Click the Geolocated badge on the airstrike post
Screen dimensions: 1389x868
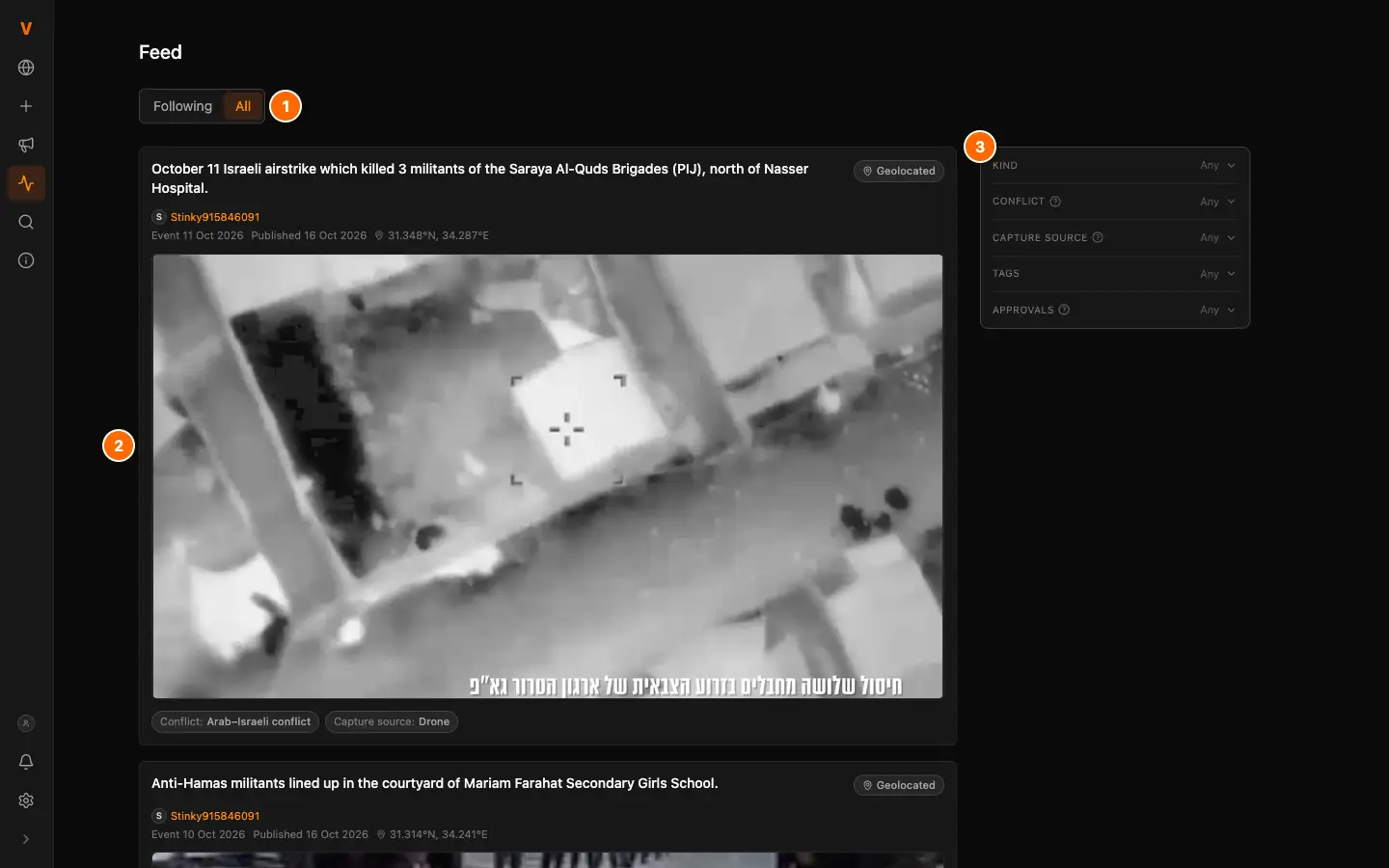click(899, 171)
